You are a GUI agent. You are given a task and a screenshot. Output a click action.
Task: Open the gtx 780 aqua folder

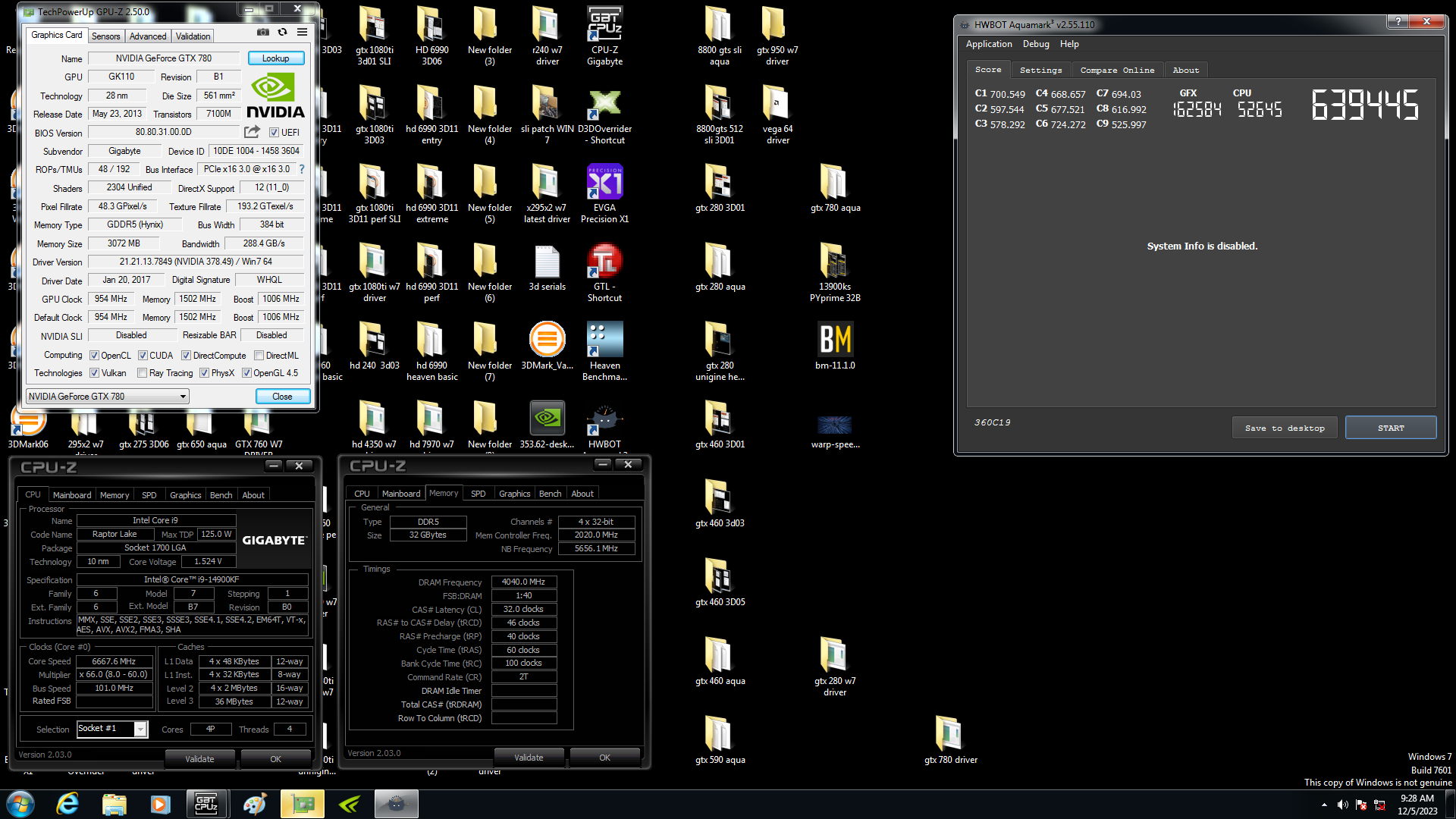coord(835,187)
